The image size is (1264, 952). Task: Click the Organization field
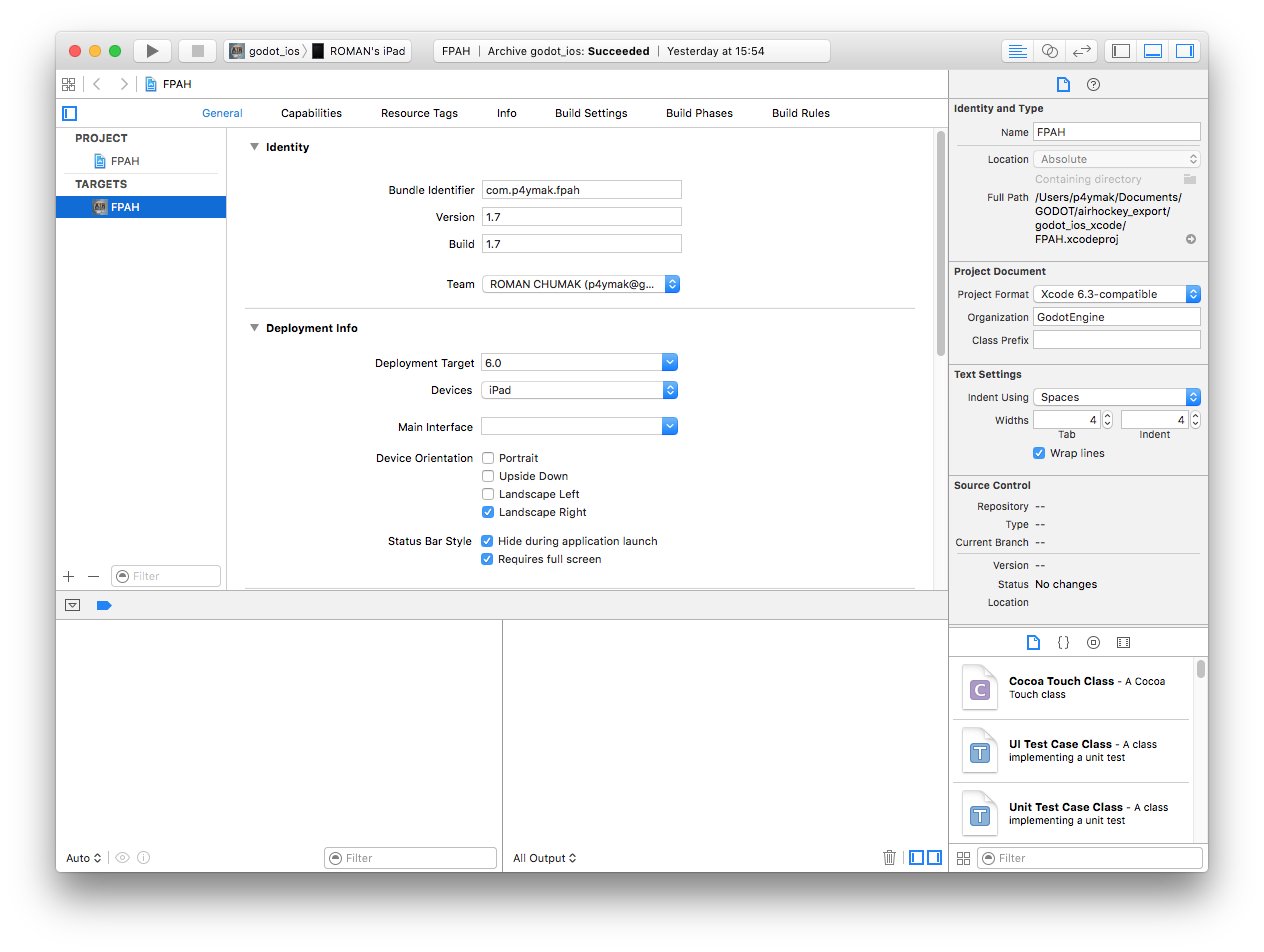click(1116, 317)
